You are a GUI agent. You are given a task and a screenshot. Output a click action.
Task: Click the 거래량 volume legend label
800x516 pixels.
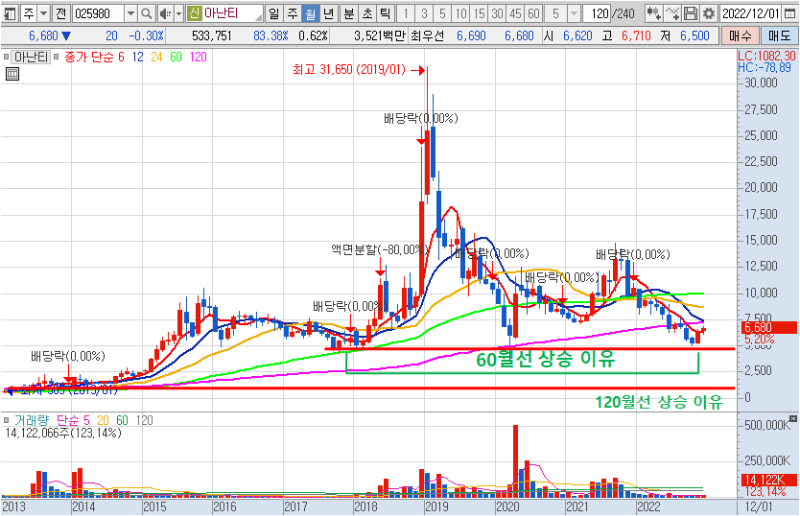click(x=32, y=421)
